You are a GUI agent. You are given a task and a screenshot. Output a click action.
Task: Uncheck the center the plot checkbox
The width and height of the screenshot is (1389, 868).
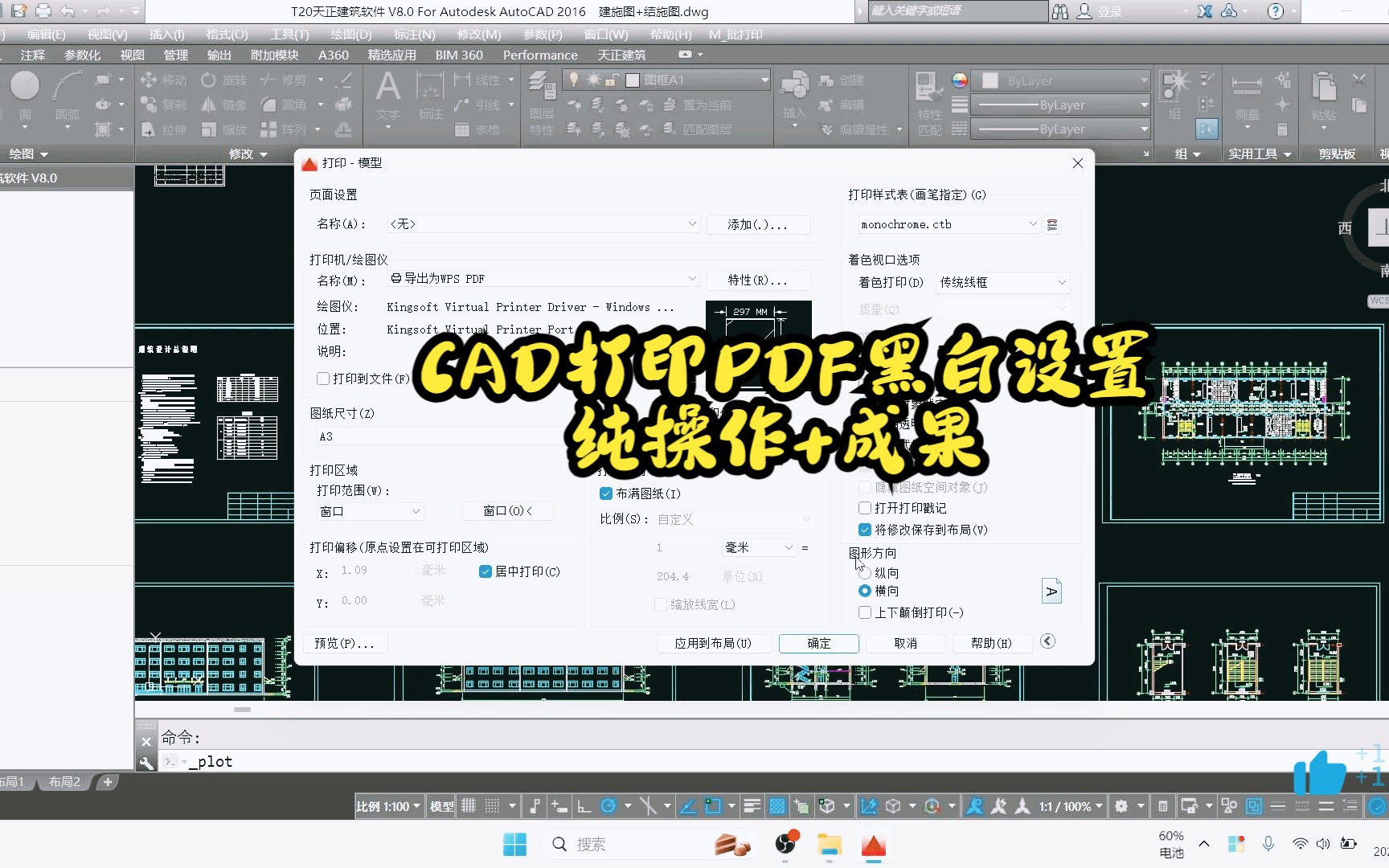pyautogui.click(x=485, y=571)
